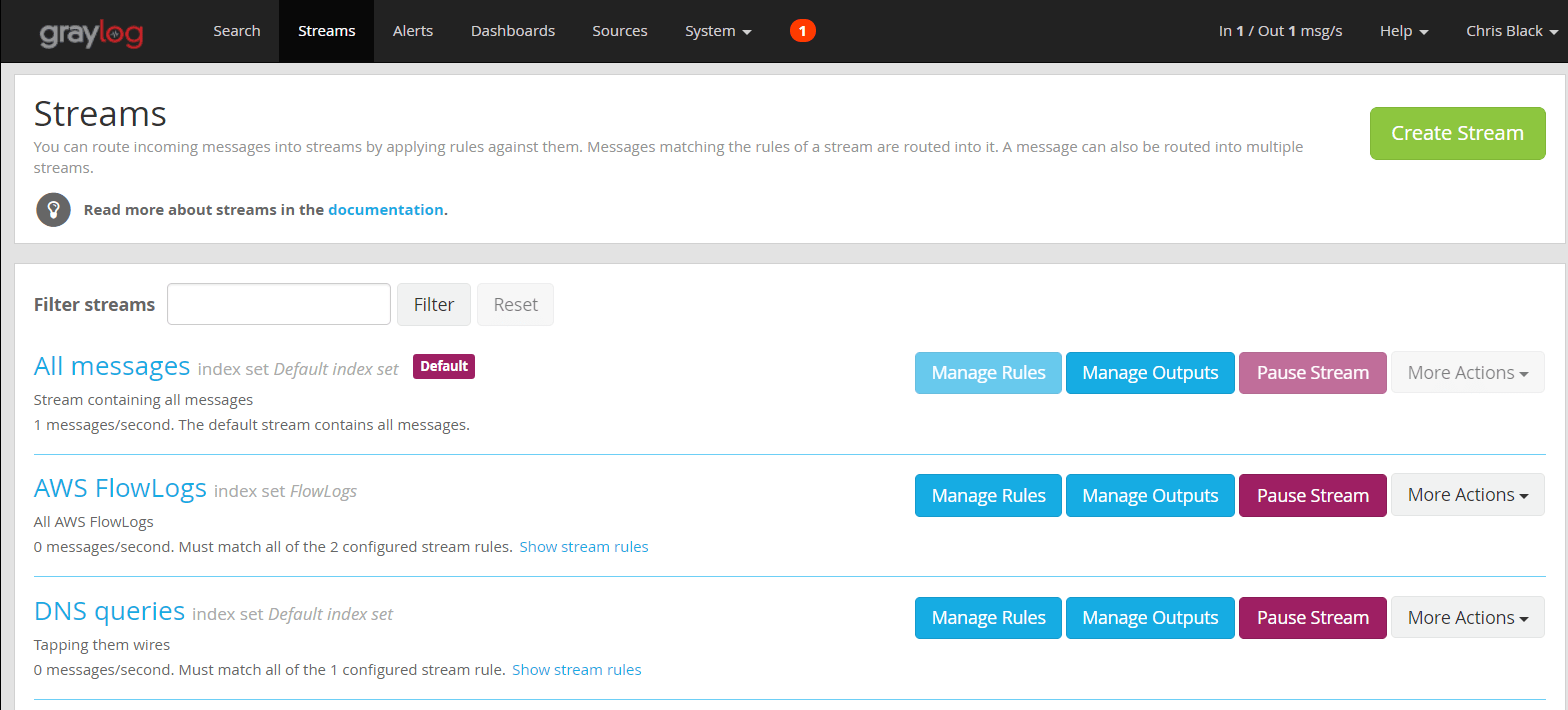Expand the Help menu
Image resolution: width=1568 pixels, height=710 pixels.
[x=1403, y=31]
